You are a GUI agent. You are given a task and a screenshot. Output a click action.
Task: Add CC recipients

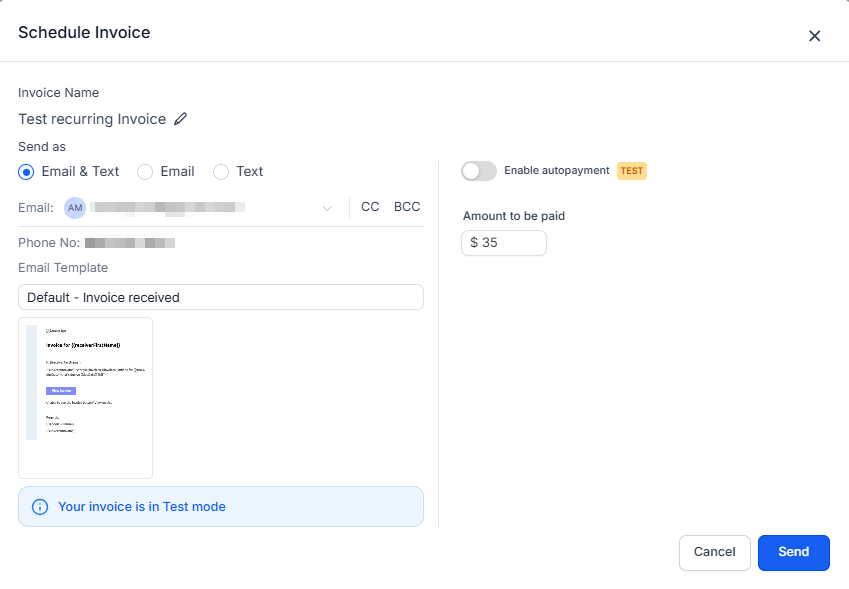[370, 207]
